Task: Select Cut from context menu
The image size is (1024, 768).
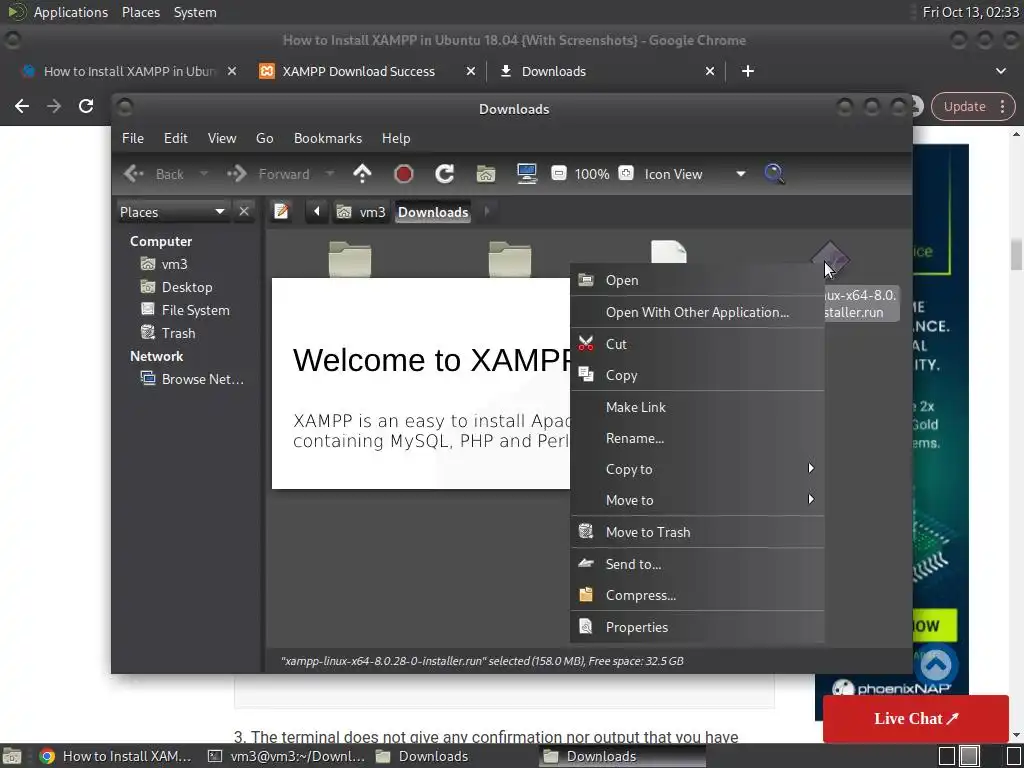Action: click(697, 344)
